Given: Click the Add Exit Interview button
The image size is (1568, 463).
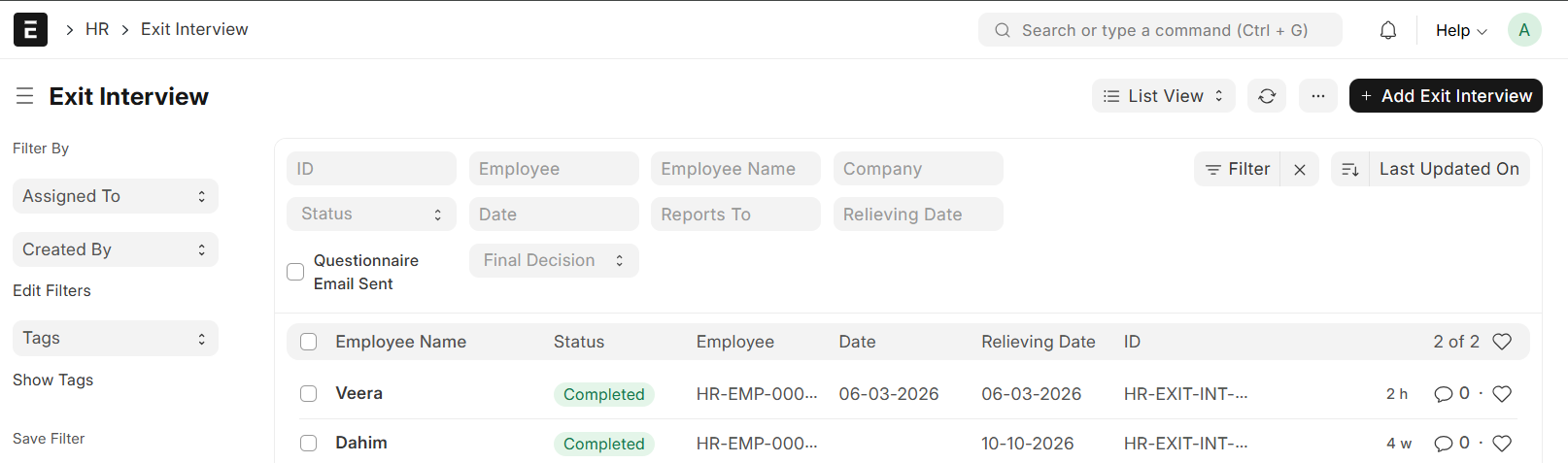Looking at the screenshot, I should (1445, 96).
